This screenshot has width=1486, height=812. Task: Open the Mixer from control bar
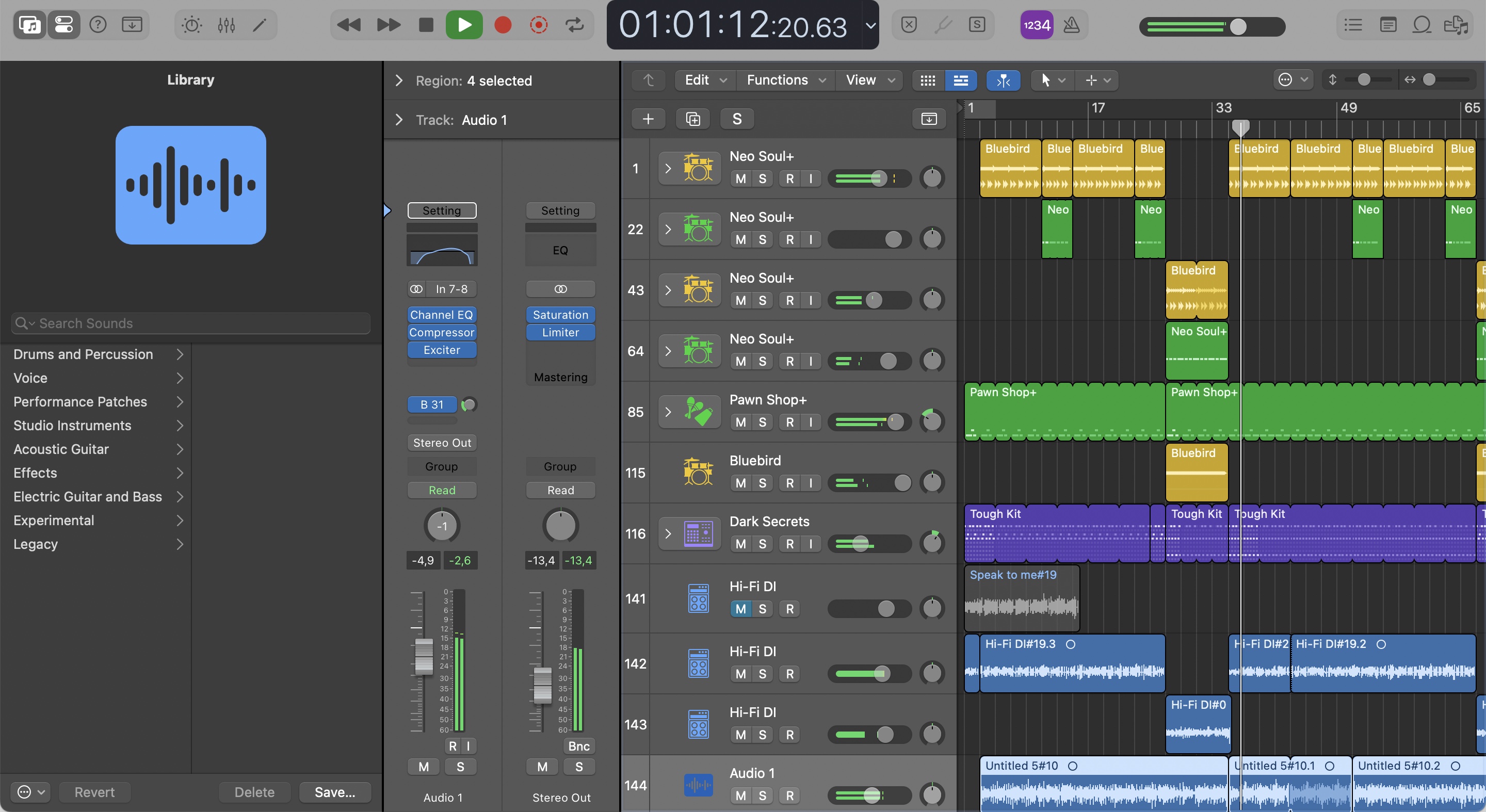click(x=226, y=25)
